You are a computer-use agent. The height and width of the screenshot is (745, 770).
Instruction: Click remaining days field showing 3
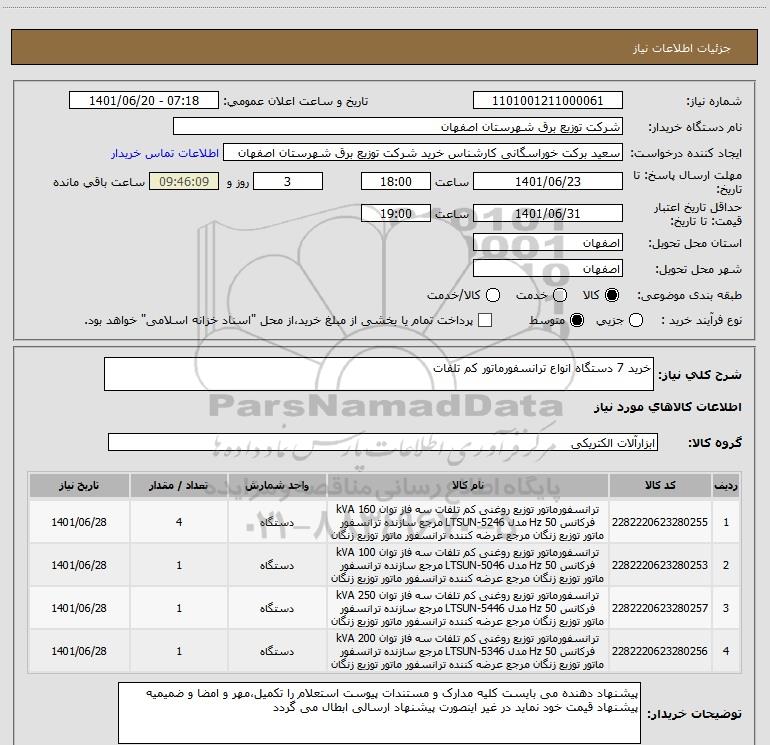[288, 181]
